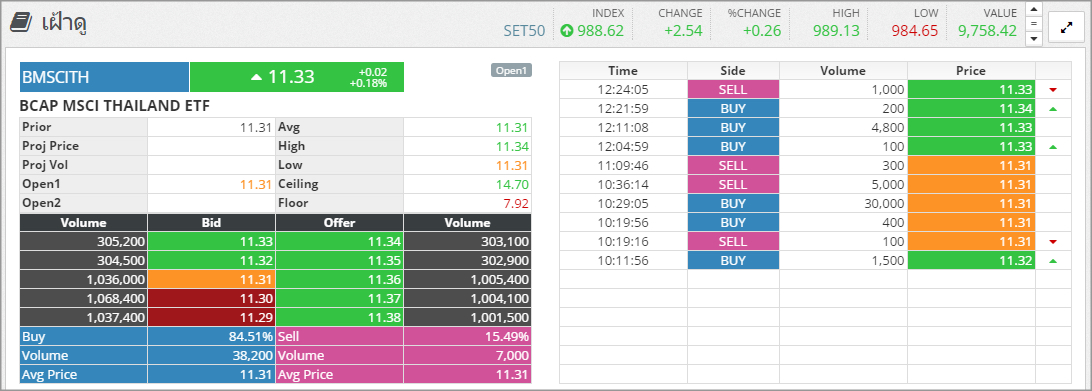The height and width of the screenshot is (391, 1092).
Task: Click the time cell 10:19:56
Action: click(x=623, y=223)
